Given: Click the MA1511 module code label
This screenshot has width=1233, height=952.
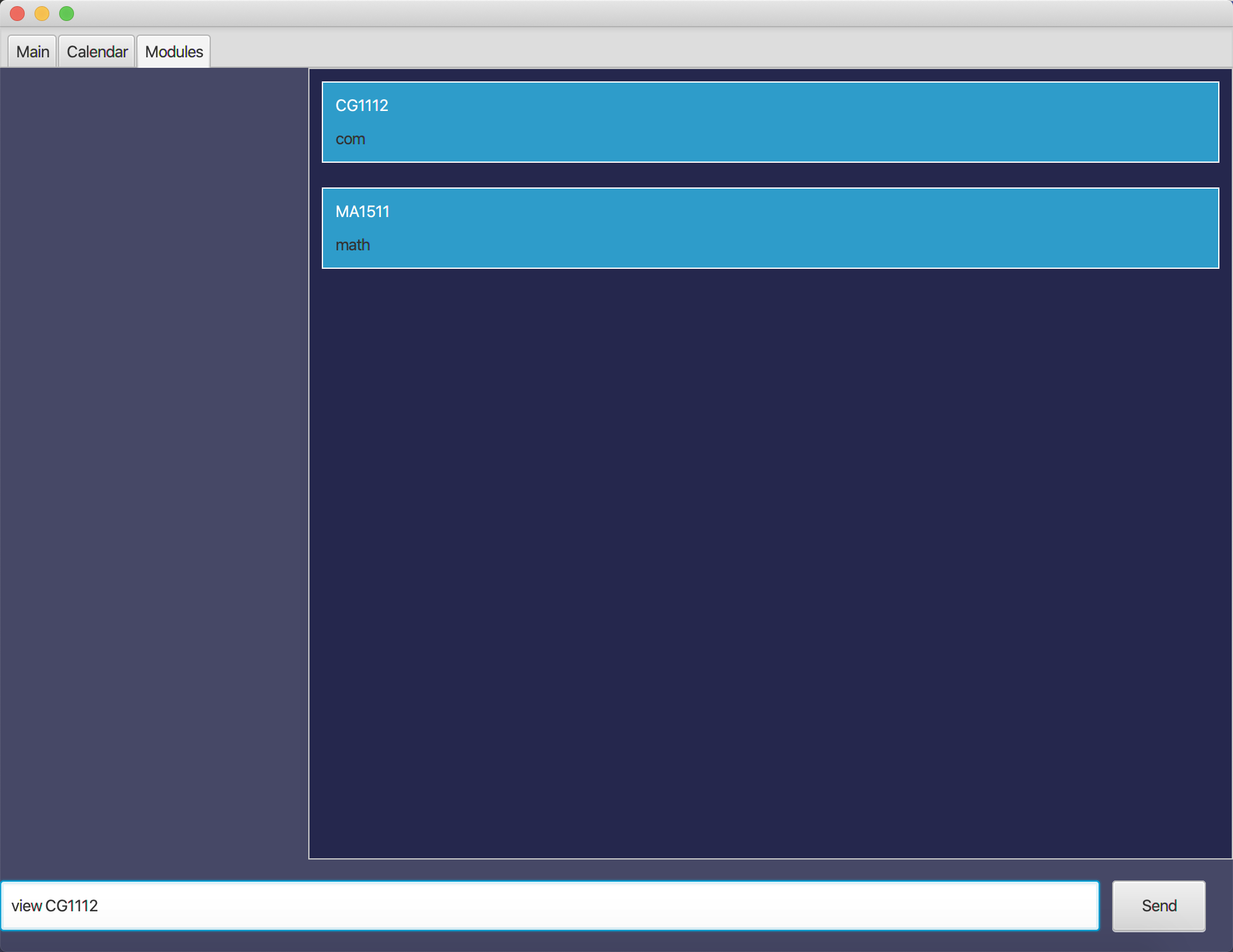Looking at the screenshot, I should (x=363, y=211).
